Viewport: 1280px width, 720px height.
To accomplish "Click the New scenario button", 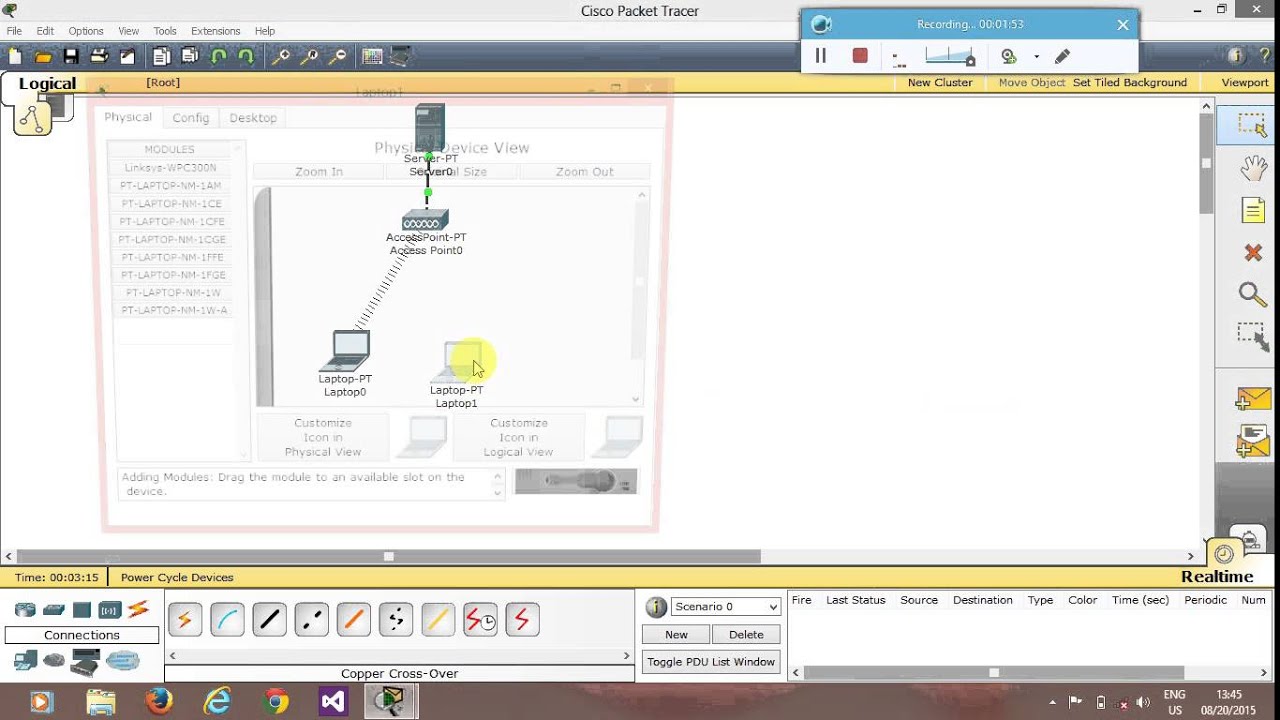I will [676, 634].
